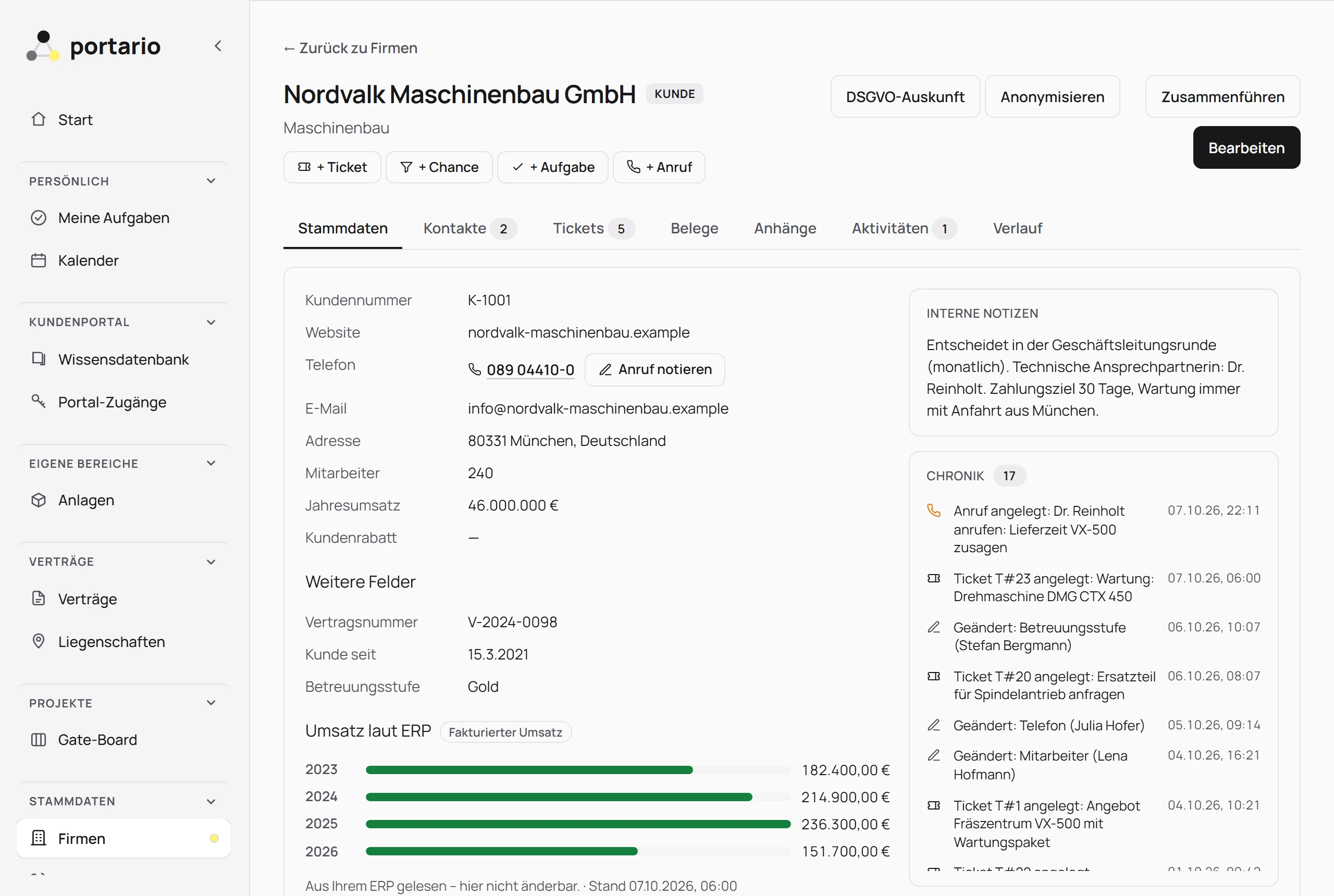Go back via Zurück zu Firmen
Viewport: 1334px width, 896px height.
[x=350, y=48]
